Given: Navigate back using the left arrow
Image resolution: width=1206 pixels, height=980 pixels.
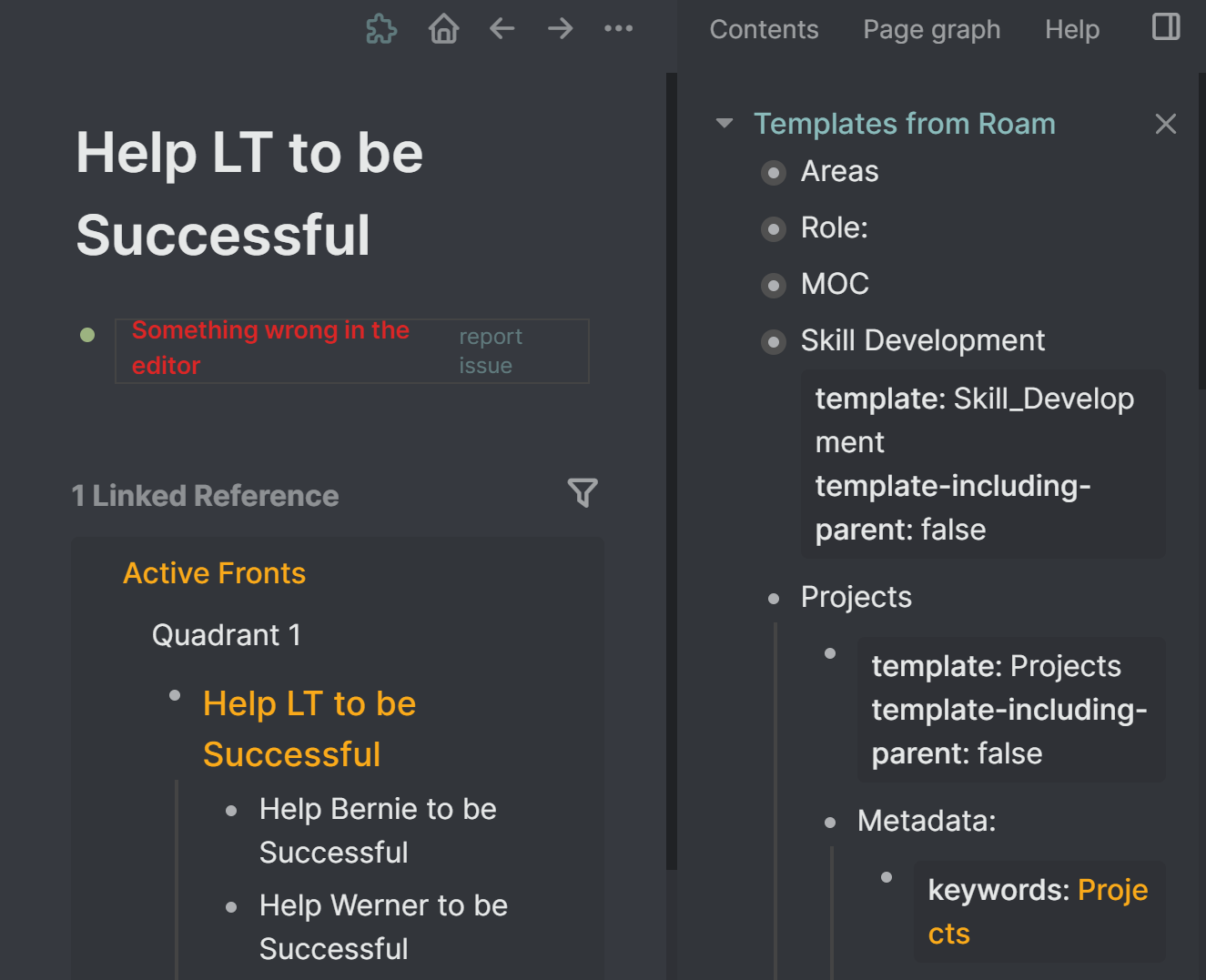Looking at the screenshot, I should point(502,28).
